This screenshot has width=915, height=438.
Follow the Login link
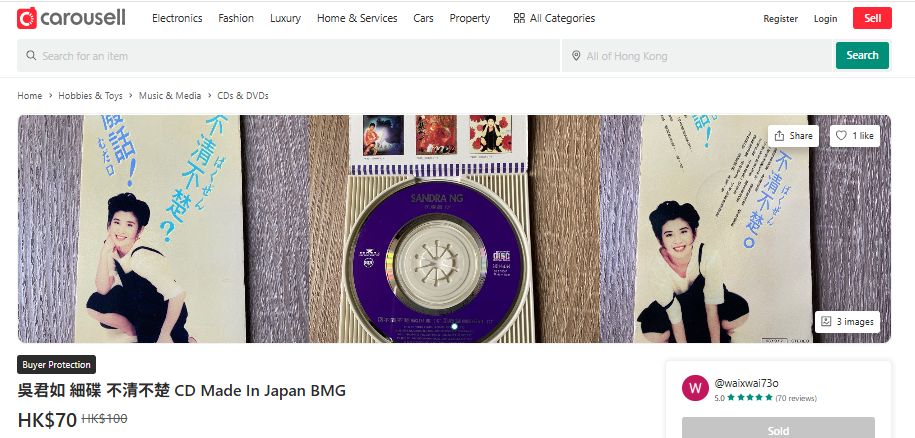(x=825, y=19)
